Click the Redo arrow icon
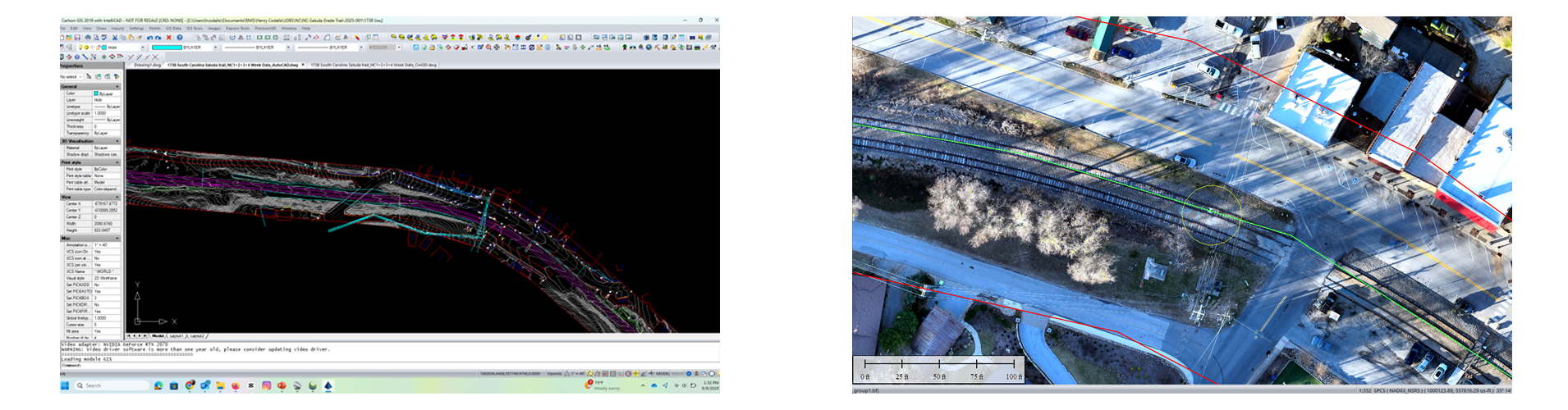The width and height of the screenshot is (1568, 410). click(x=158, y=38)
